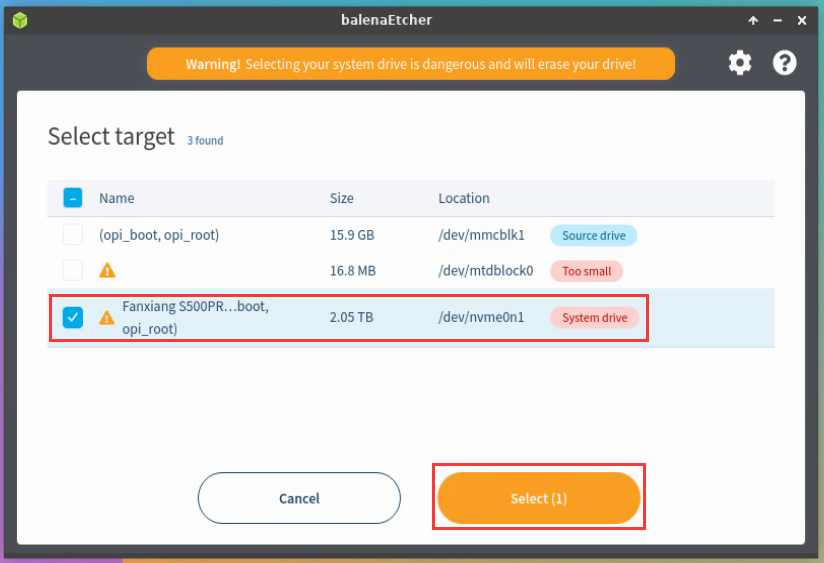Image resolution: width=824 pixels, height=563 pixels.
Task: Click the (opi_boot, opi_root) drive name
Action: [159, 235]
